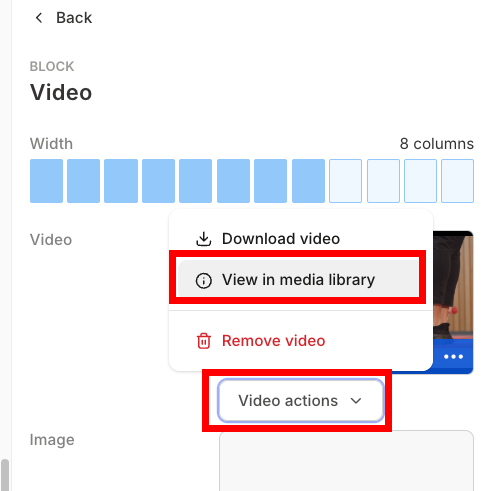Set width to 7 columns
This screenshot has height=491, width=491.
pyautogui.click(x=271, y=181)
